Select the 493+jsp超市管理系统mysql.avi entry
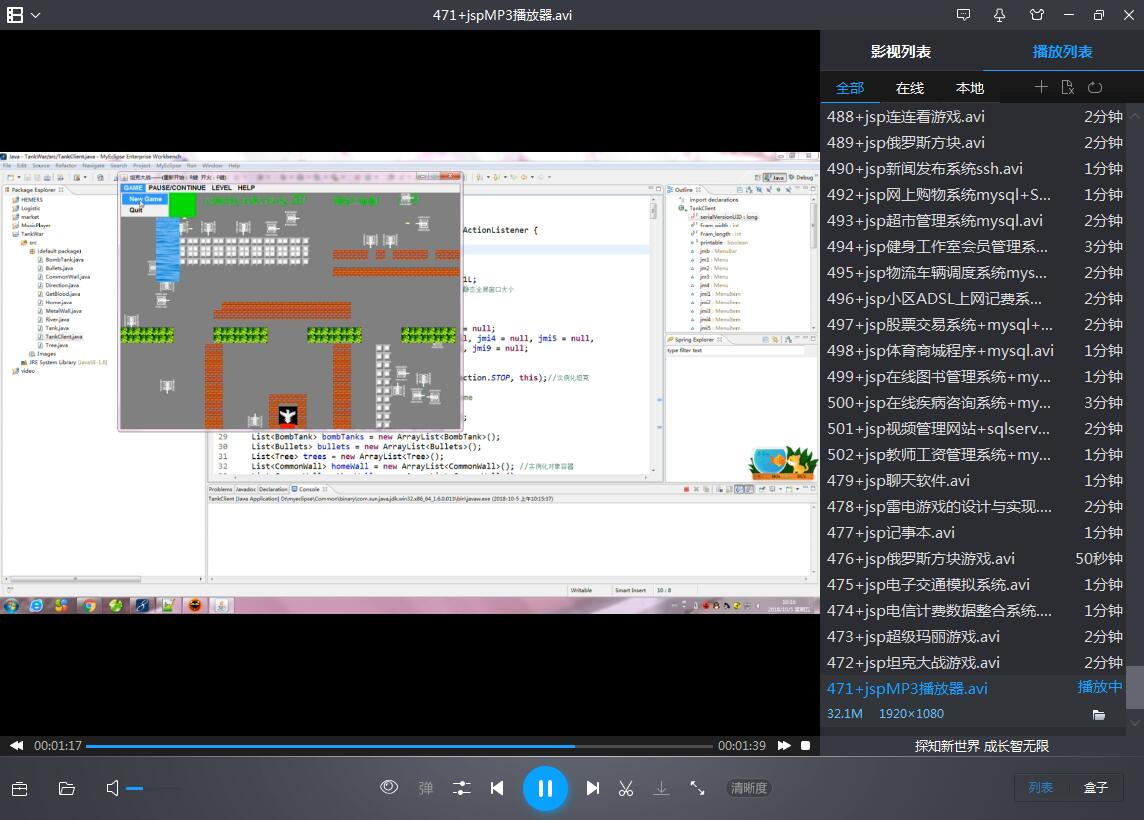1144x820 pixels. 974,221
